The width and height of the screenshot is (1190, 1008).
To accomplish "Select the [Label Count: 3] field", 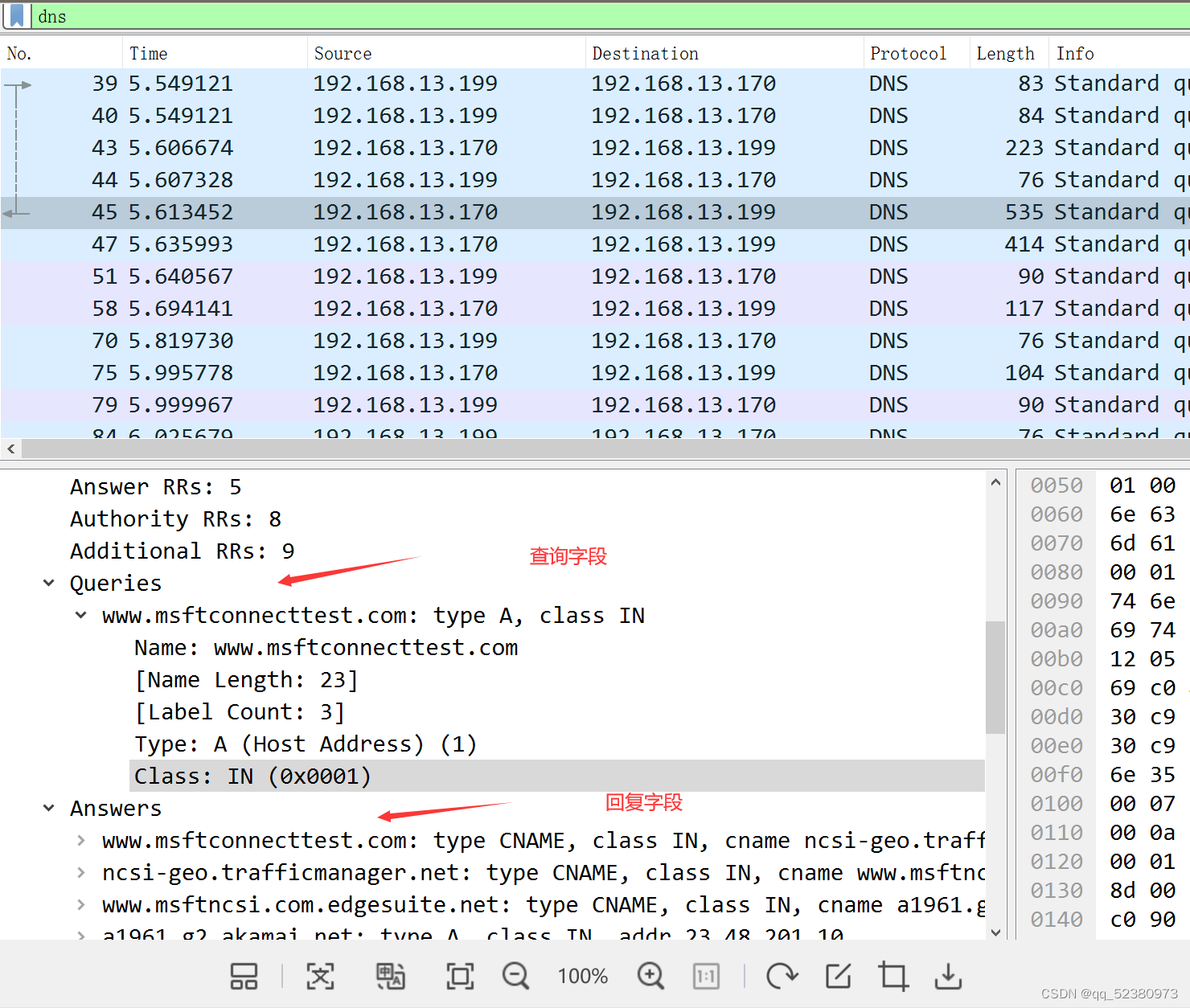I will pyautogui.click(x=240, y=712).
